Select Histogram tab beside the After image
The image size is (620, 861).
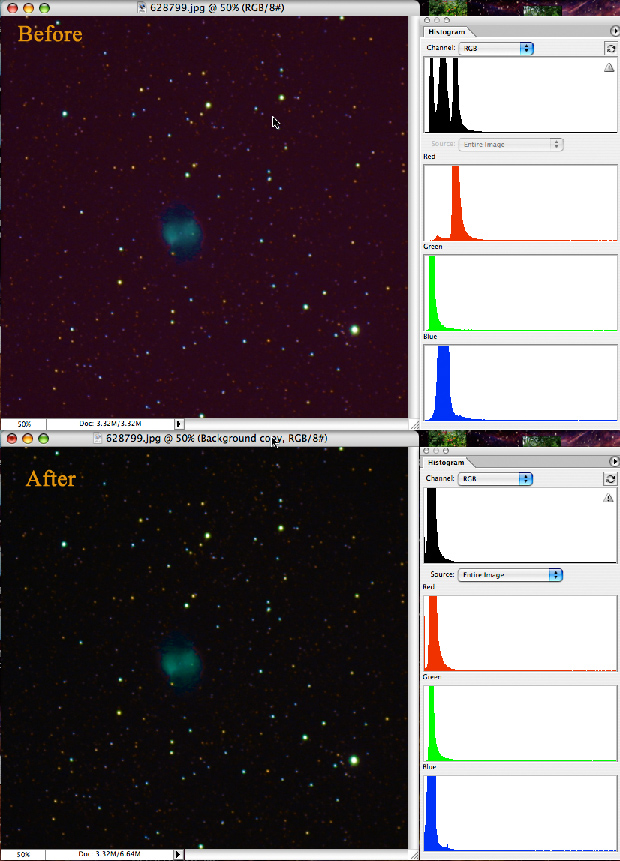pyautogui.click(x=446, y=462)
